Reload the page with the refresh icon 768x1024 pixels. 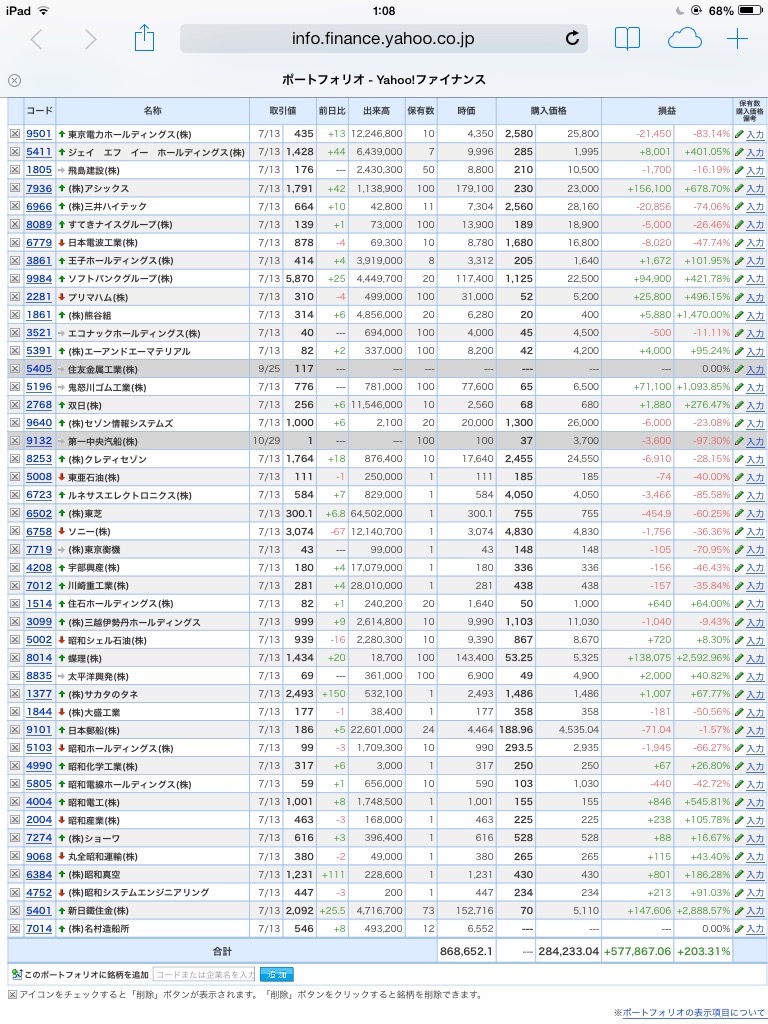[x=572, y=39]
